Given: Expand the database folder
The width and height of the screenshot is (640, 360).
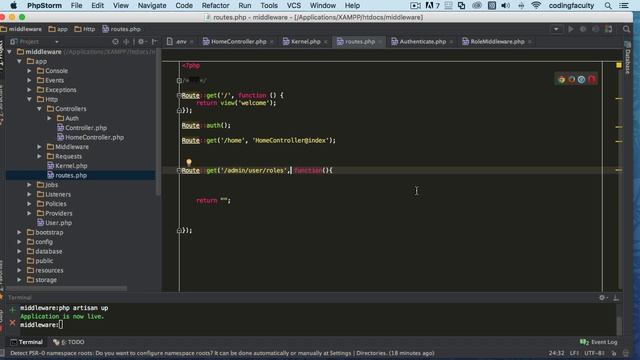Looking at the screenshot, I should 19,251.
